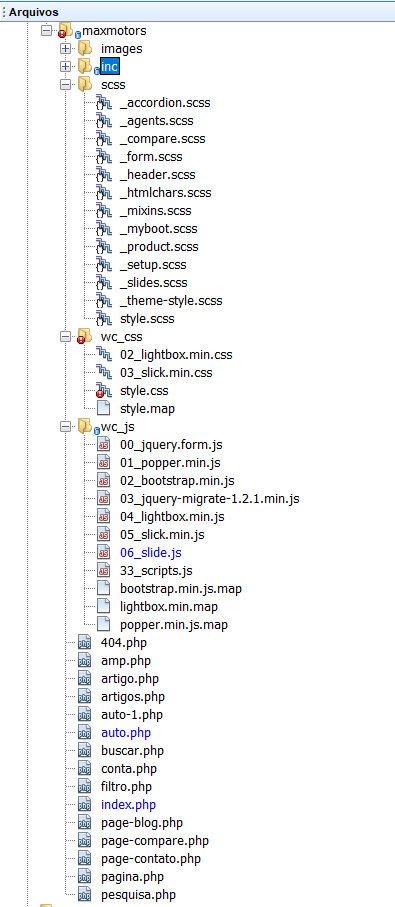Select _slides.scss file
The width and height of the screenshot is (395, 907).
[x=154, y=282]
